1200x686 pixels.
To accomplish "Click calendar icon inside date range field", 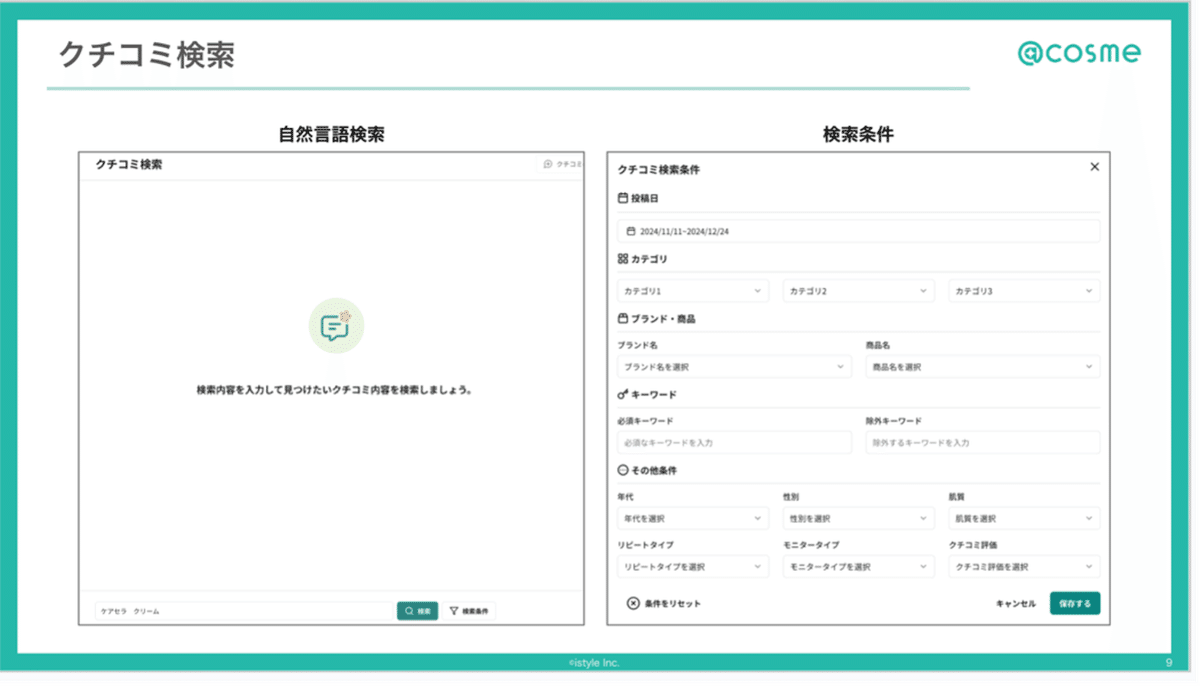I will tap(630, 231).
